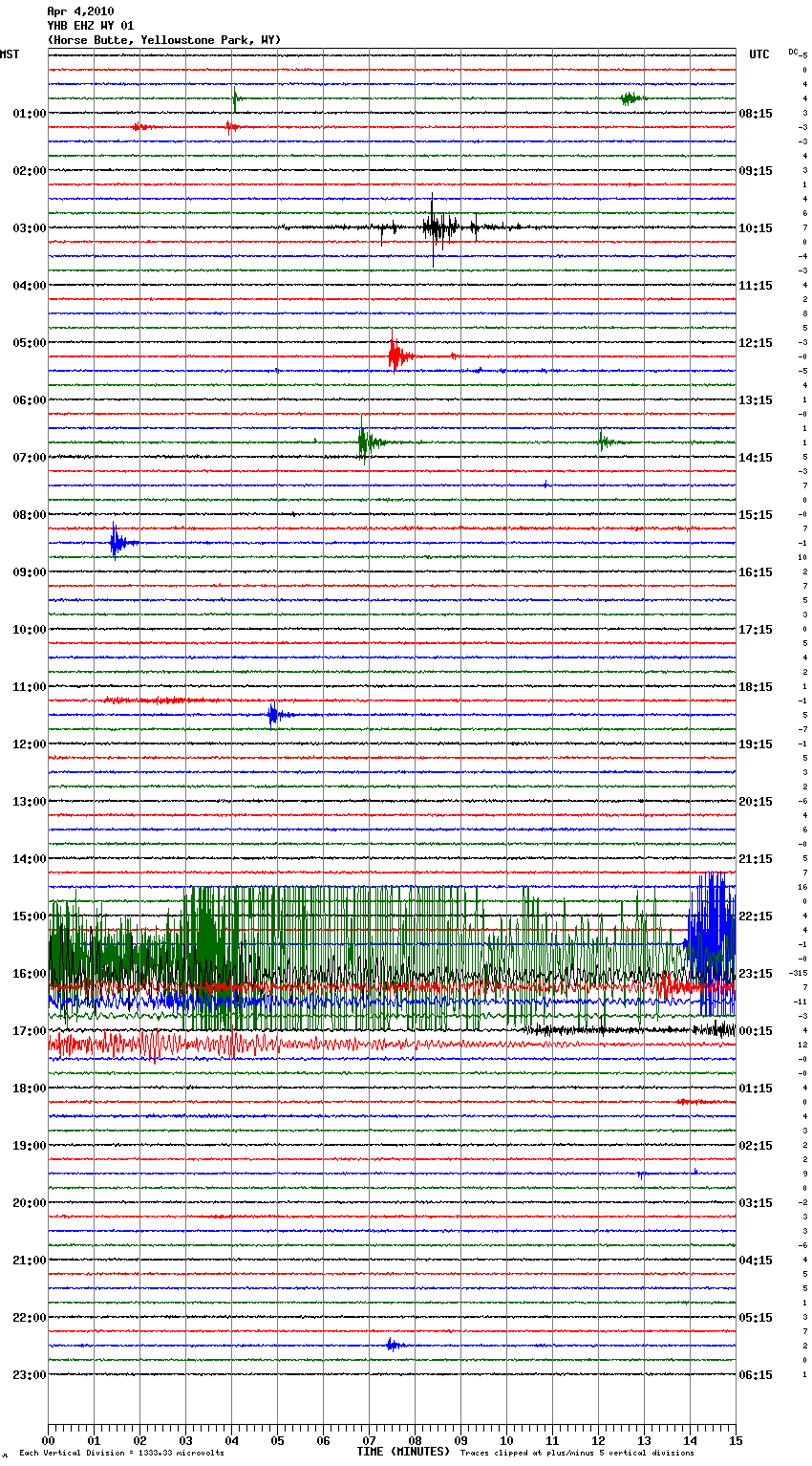Click the UTC column header
Screen dimensions: 812x1466
(x=759, y=54)
